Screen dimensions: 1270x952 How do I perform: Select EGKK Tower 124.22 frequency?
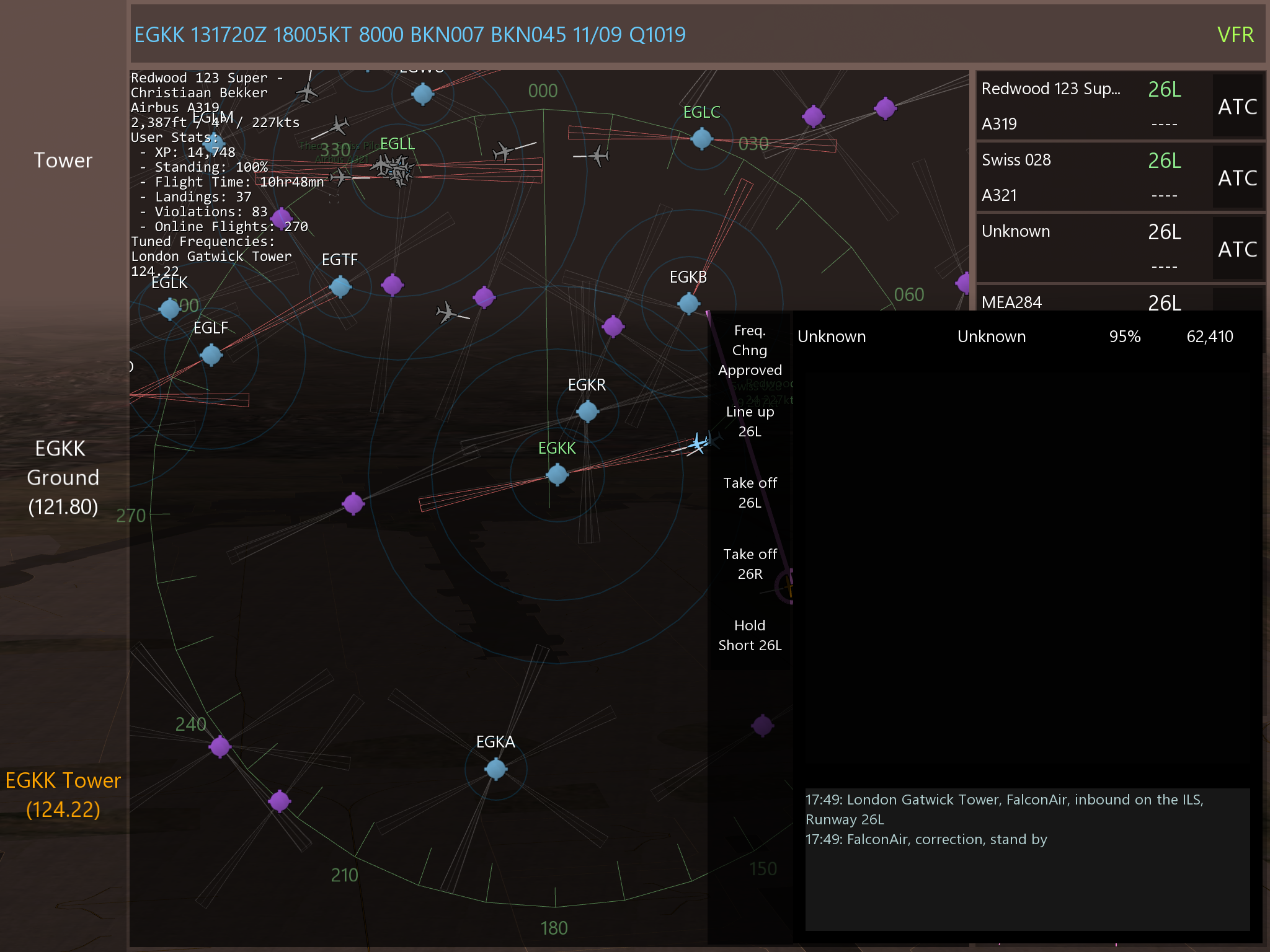click(x=63, y=795)
